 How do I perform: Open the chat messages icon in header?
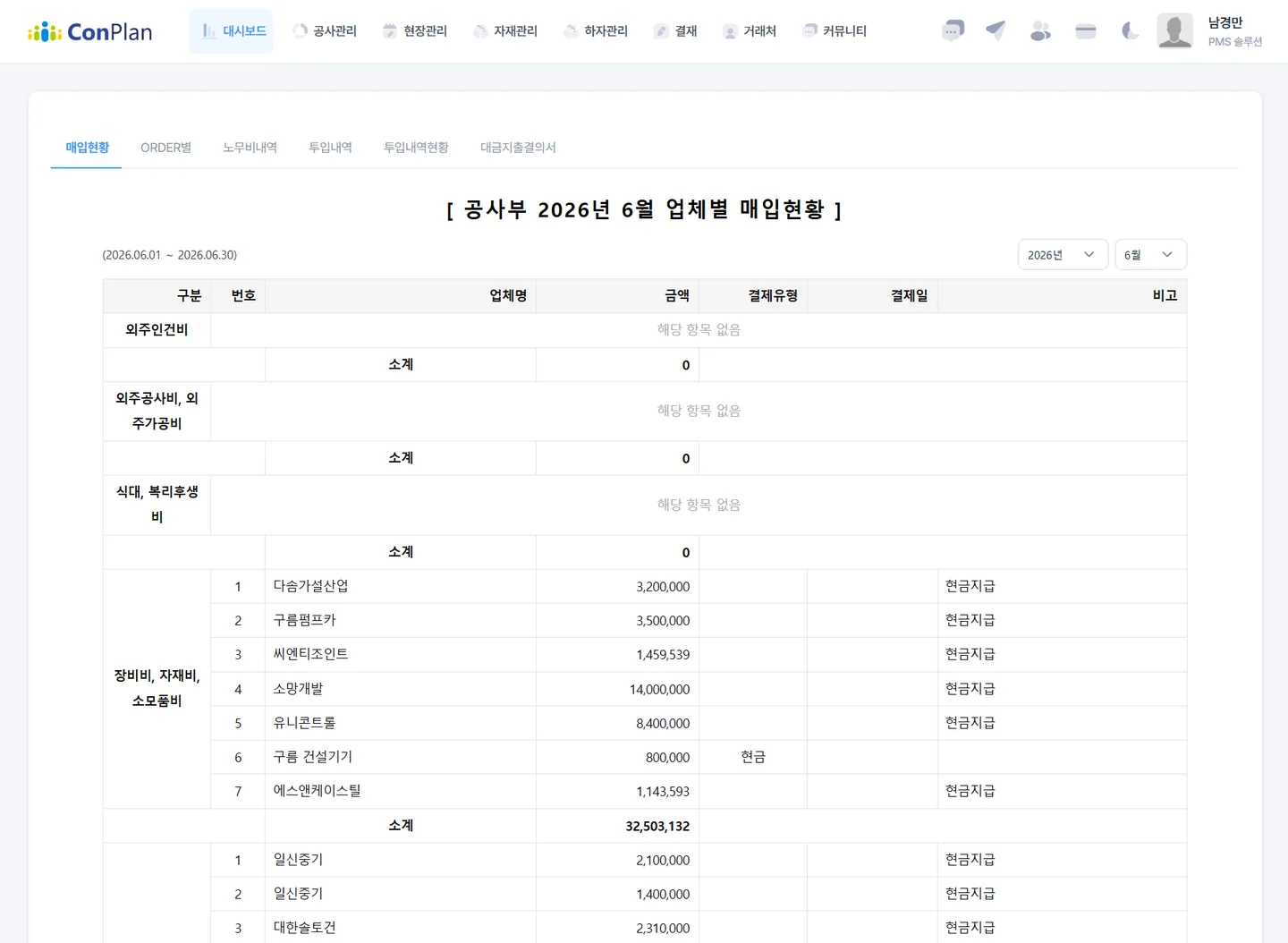point(953,31)
